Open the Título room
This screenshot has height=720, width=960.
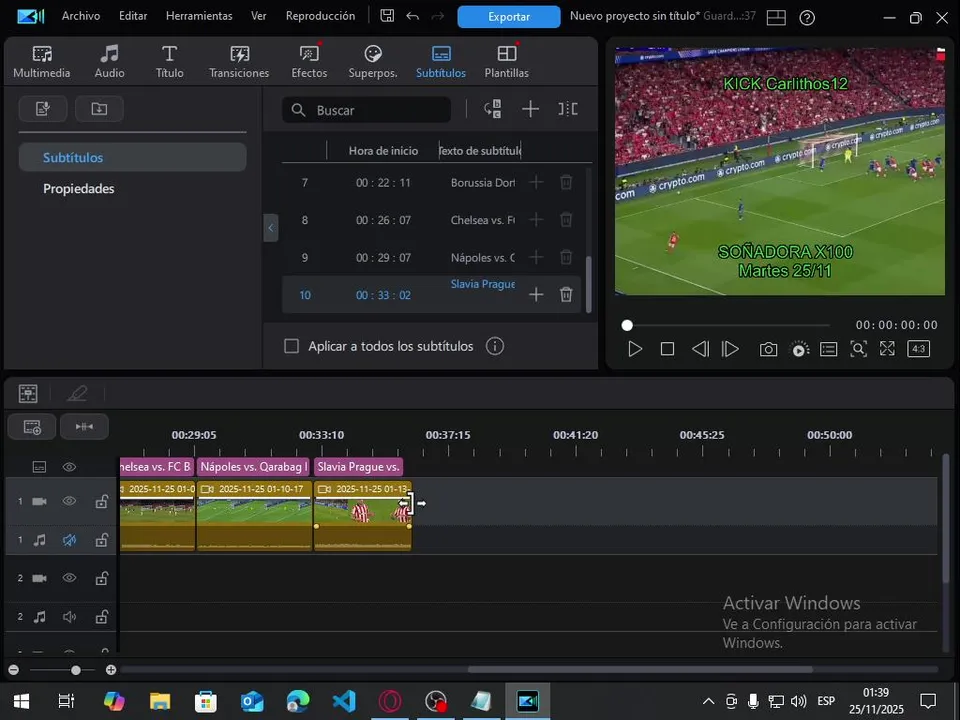[170, 62]
